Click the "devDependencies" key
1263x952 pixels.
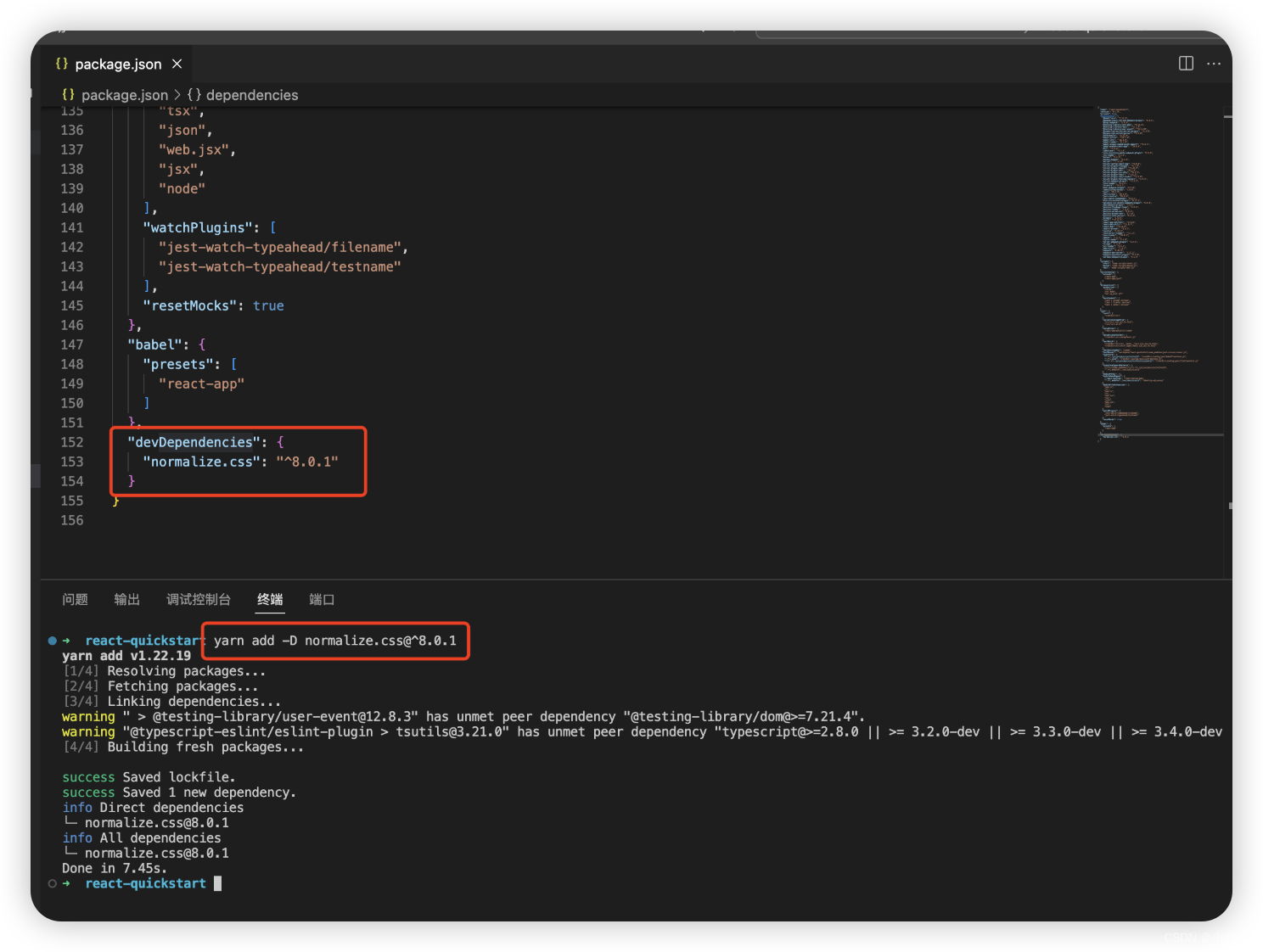(x=194, y=442)
